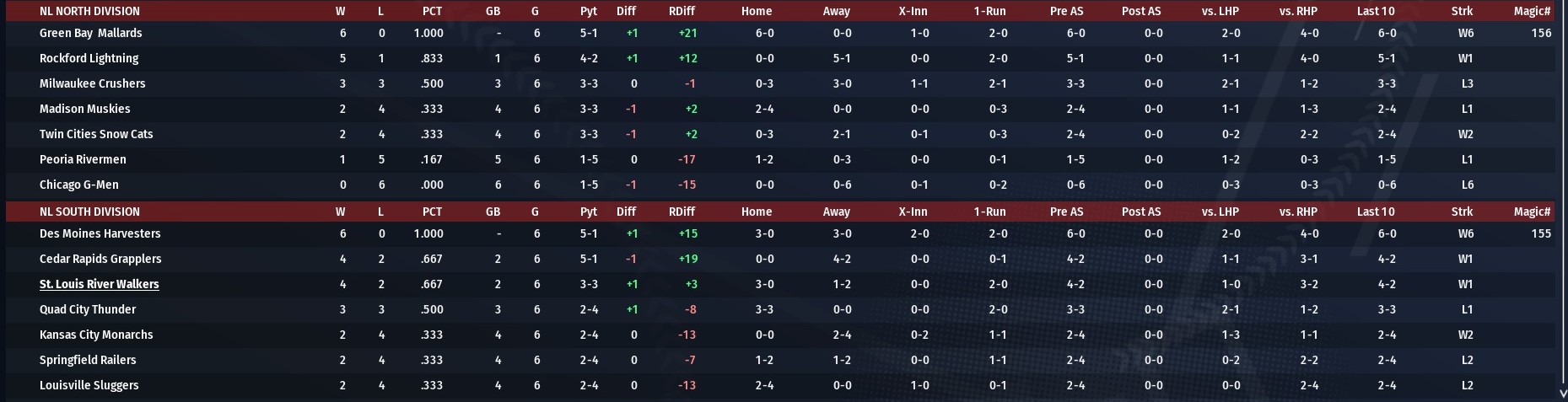Open Kansas City Monarchs page
The image size is (1568, 402).
point(96,335)
